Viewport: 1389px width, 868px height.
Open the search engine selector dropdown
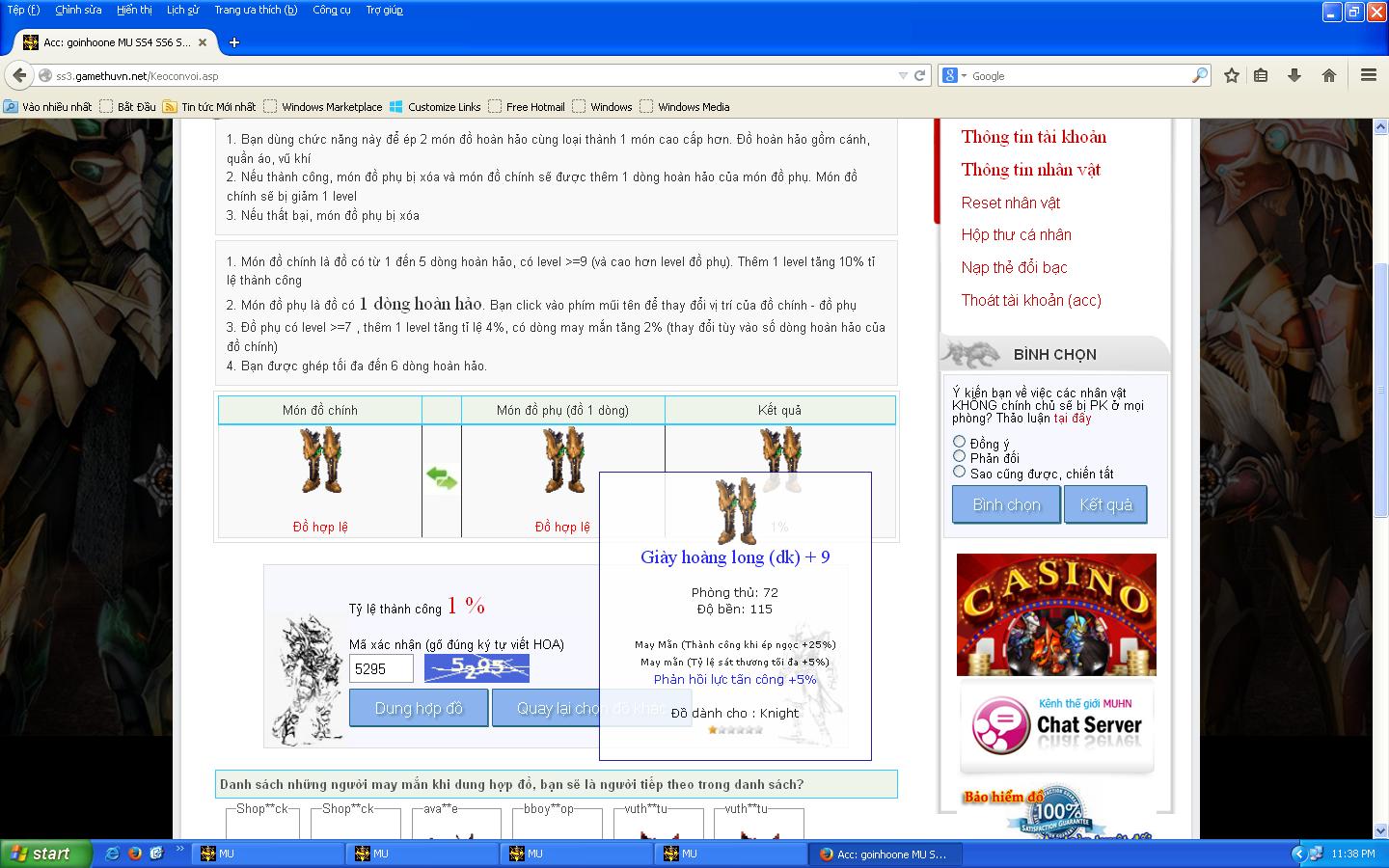coord(954,75)
